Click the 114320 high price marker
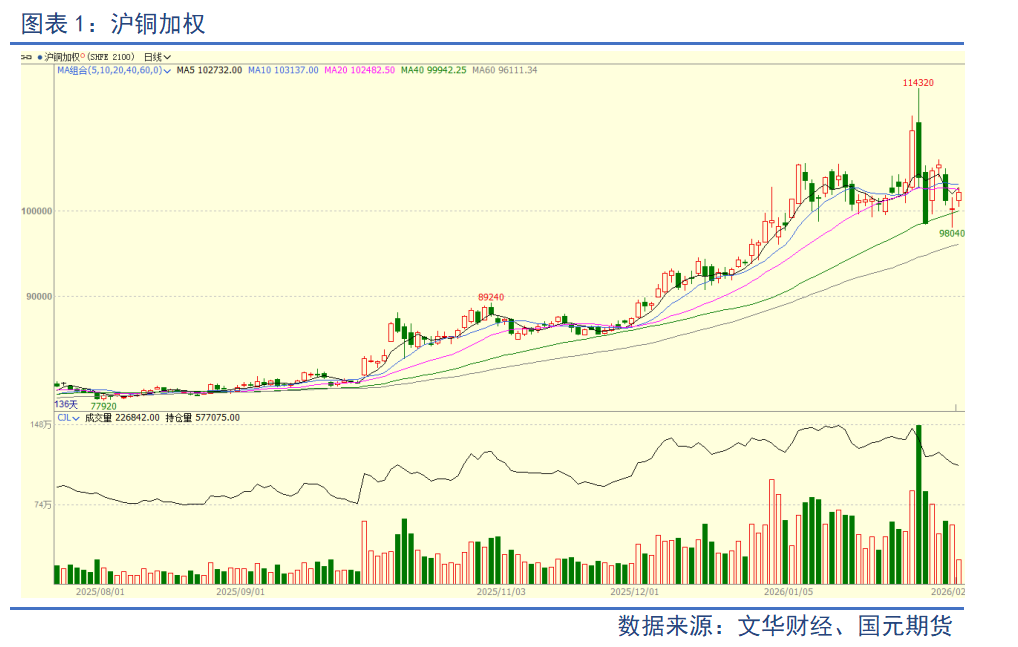The height and width of the screenshot is (647, 1018). [917, 83]
